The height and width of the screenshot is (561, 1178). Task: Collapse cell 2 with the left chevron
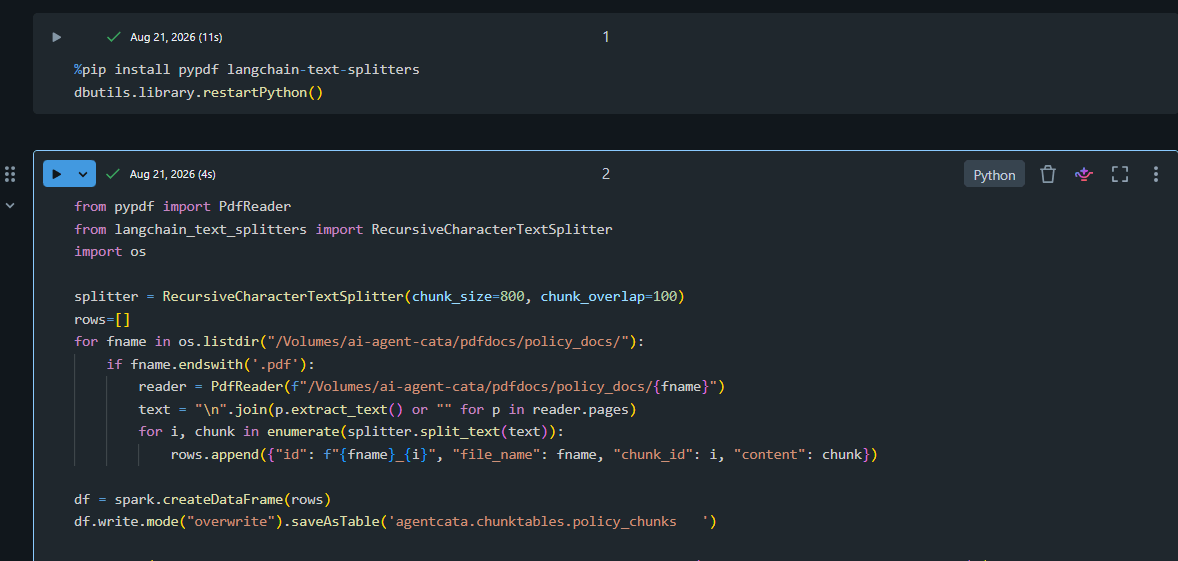pos(11,205)
